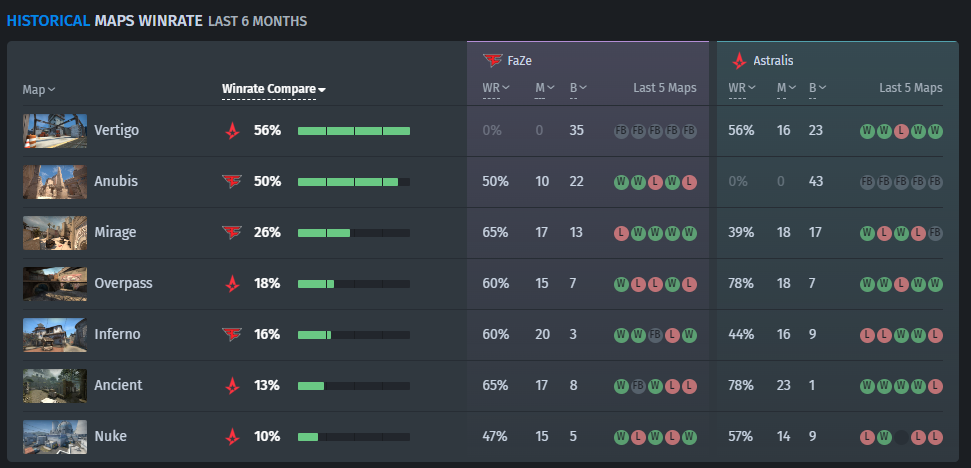The image size is (971, 468).
Task: Sort by FaZe M column
Action: [545, 88]
